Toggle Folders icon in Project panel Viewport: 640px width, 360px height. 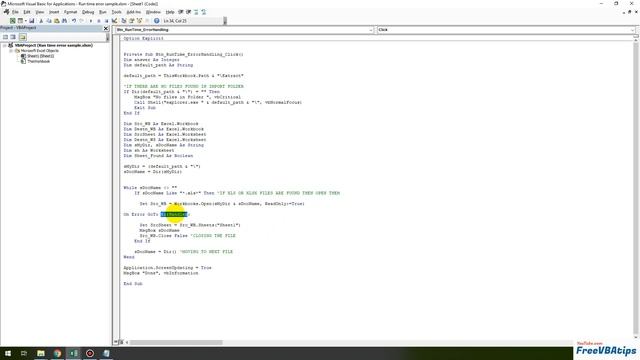tap(22, 37)
